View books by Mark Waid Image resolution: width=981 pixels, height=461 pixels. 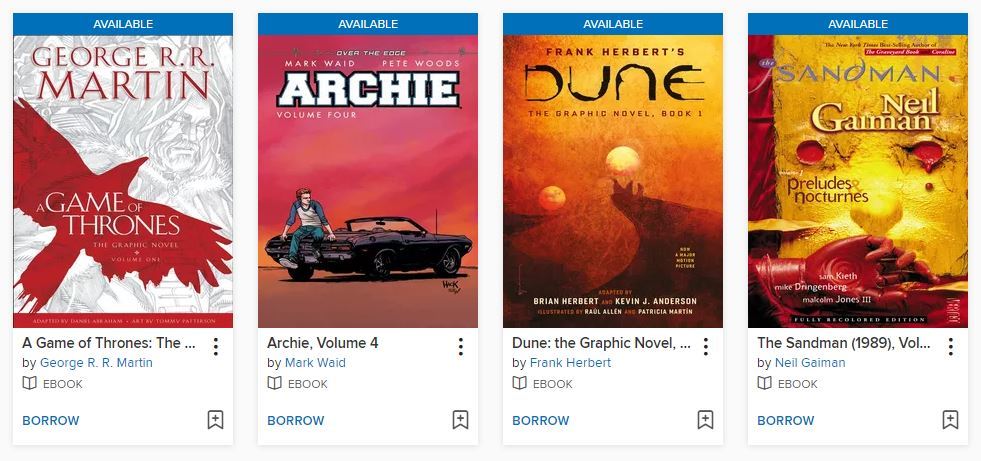point(315,363)
